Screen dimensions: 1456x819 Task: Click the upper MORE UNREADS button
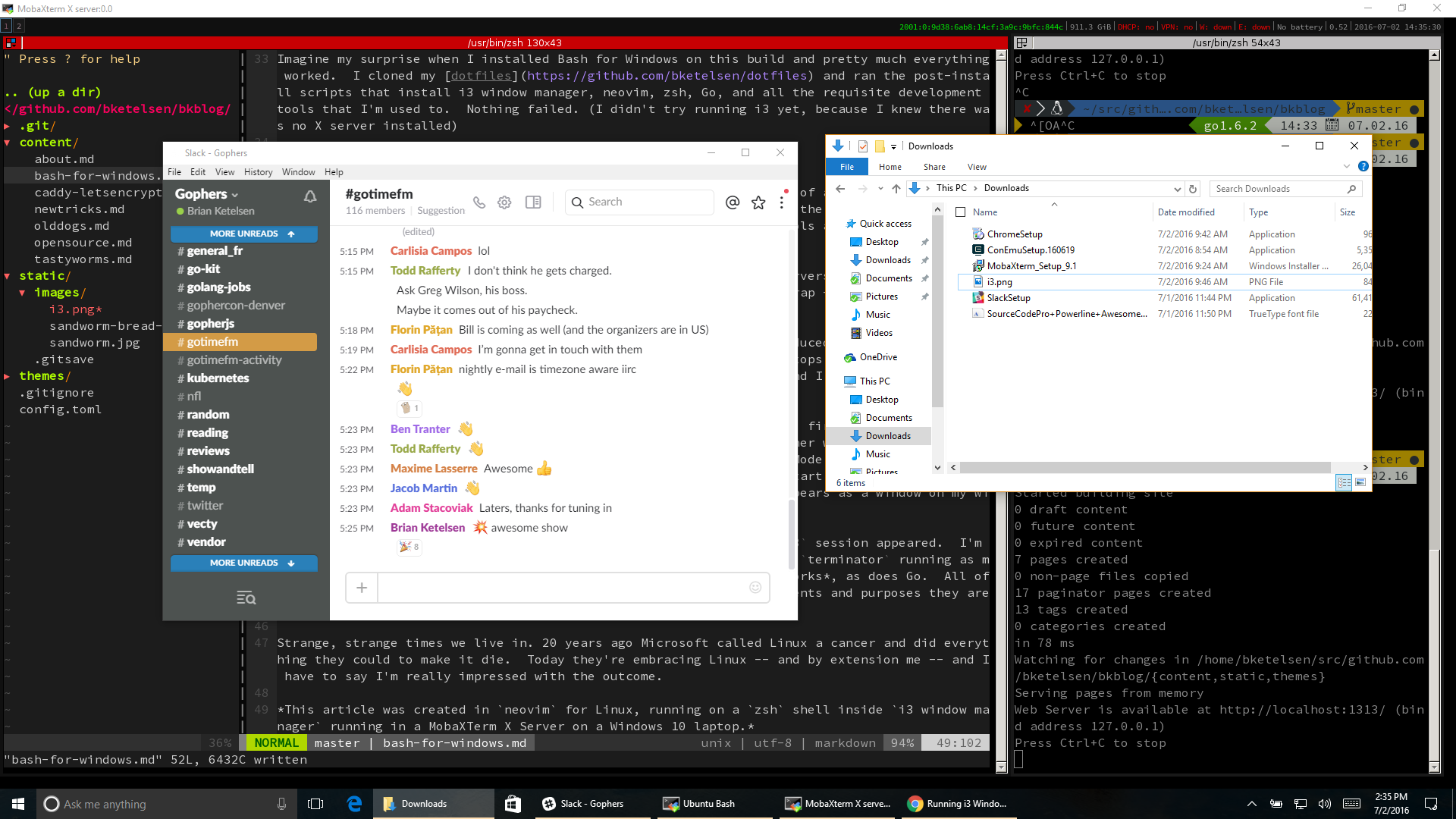(244, 234)
